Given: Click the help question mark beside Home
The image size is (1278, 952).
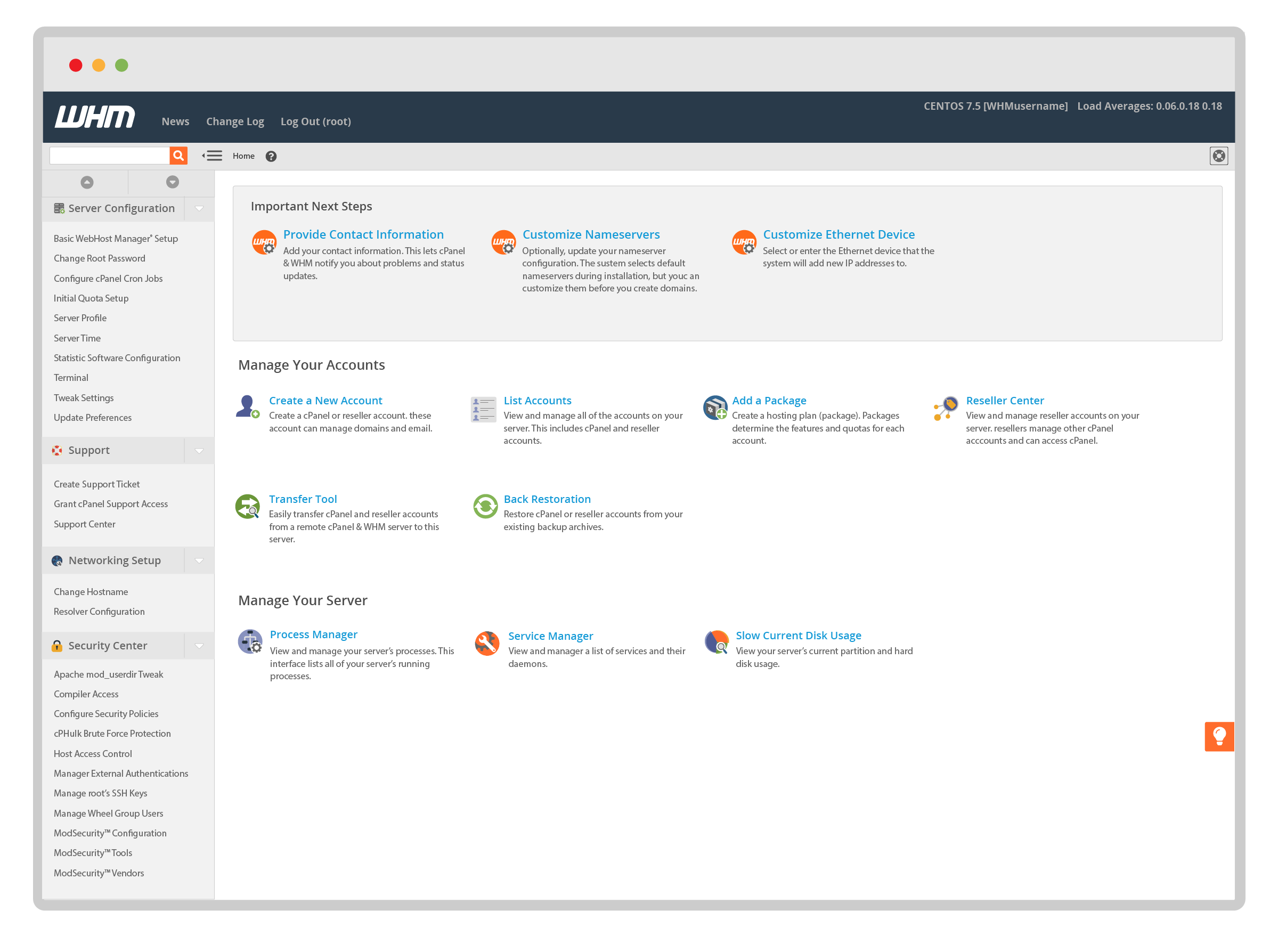Looking at the screenshot, I should 271,156.
